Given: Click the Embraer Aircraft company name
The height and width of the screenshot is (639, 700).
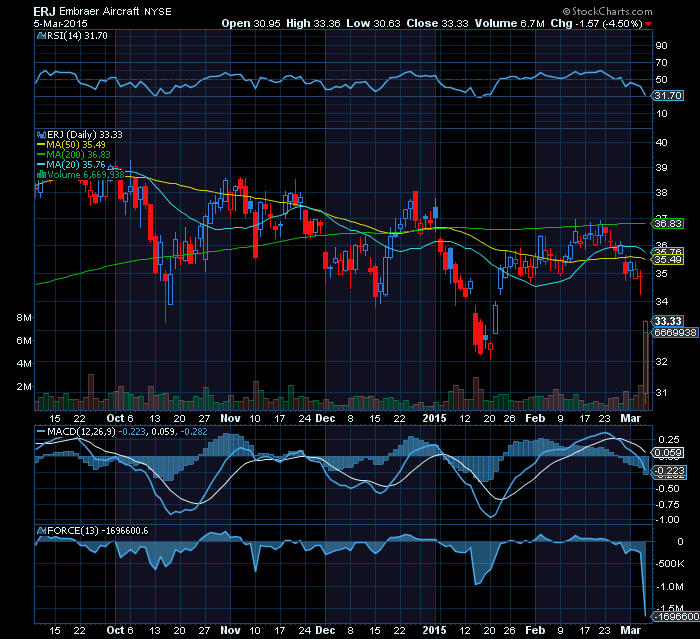Looking at the screenshot, I should 99,11.
